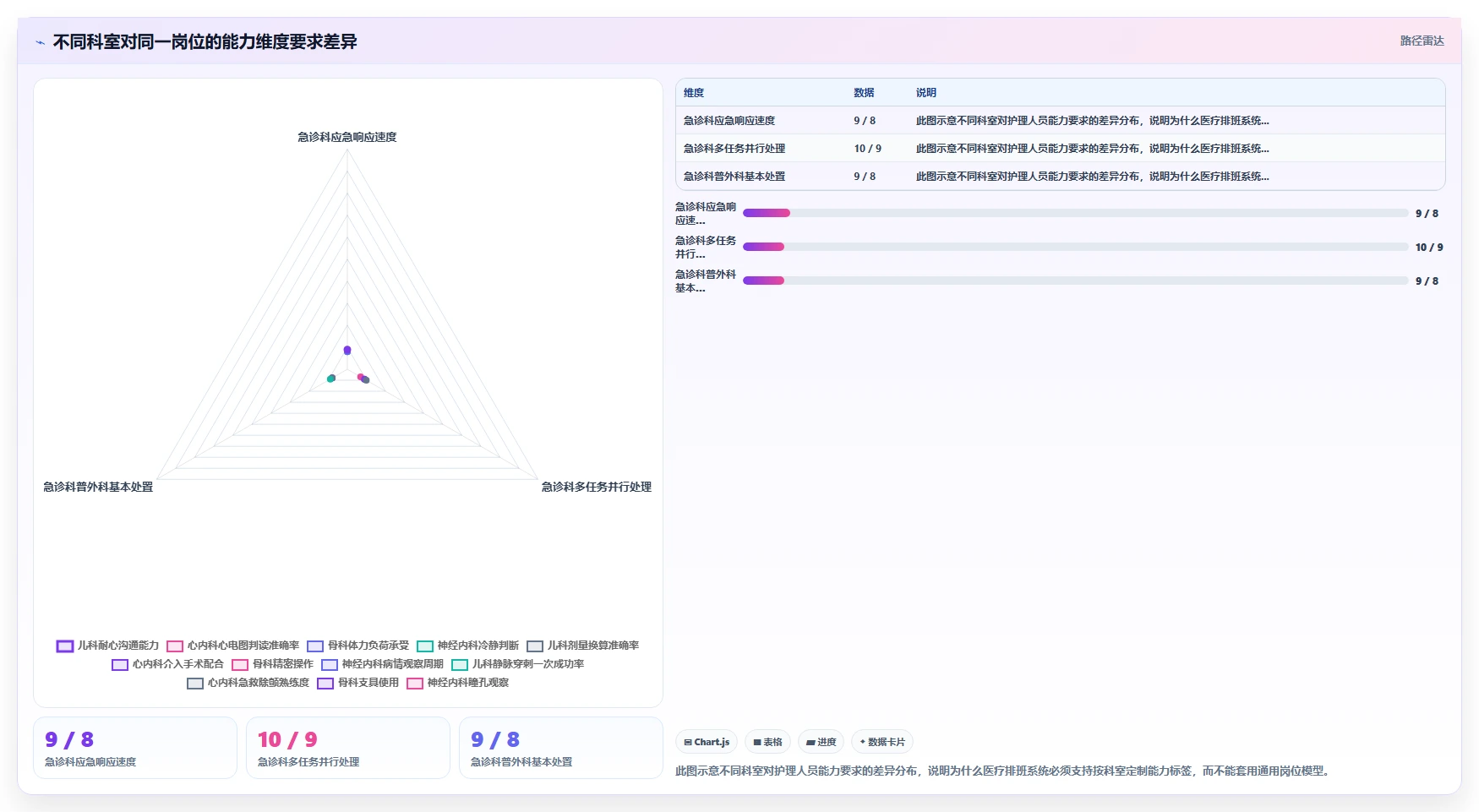
Task: Toggle 儿科剂量换算准确率 in the legend
Action: pyautogui.click(x=582, y=646)
